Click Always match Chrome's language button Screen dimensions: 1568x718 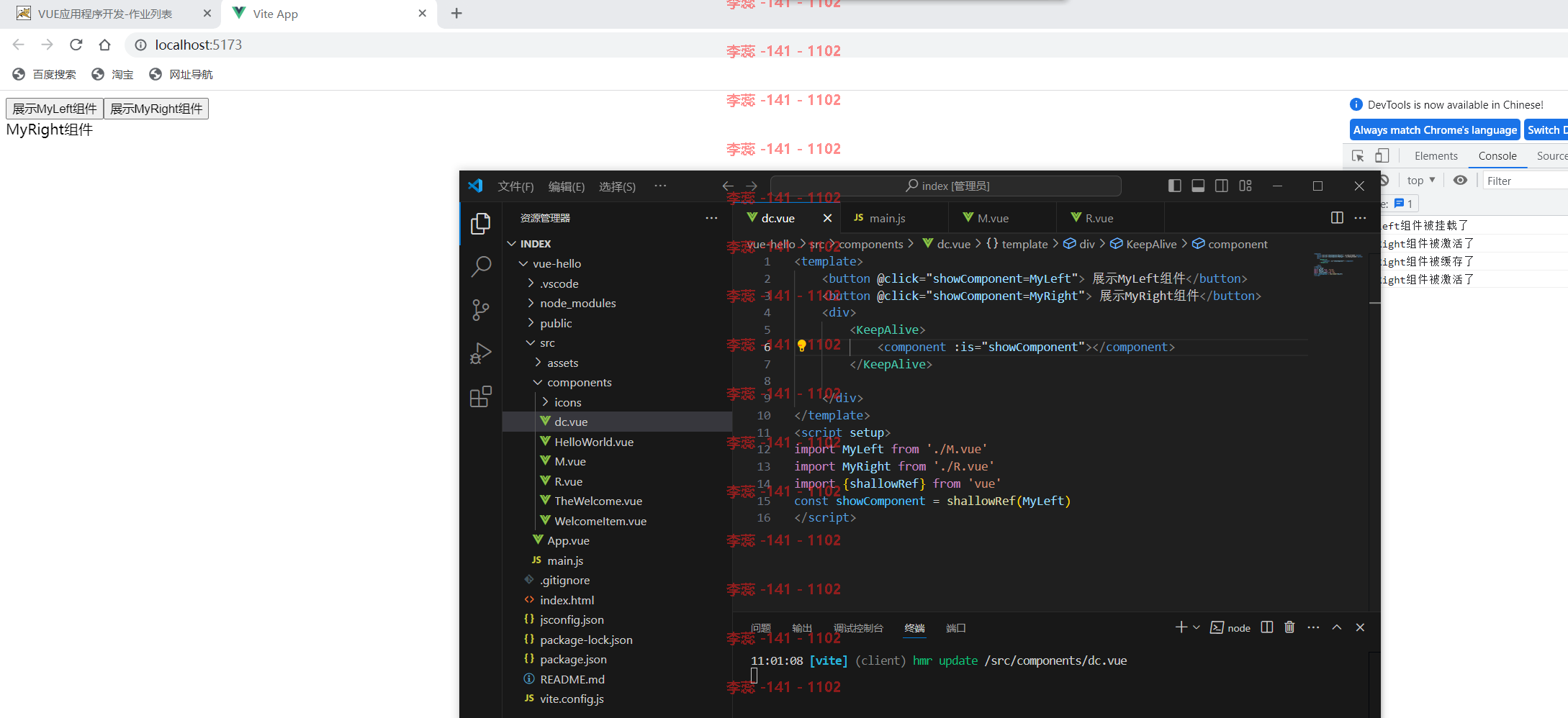tap(1435, 129)
